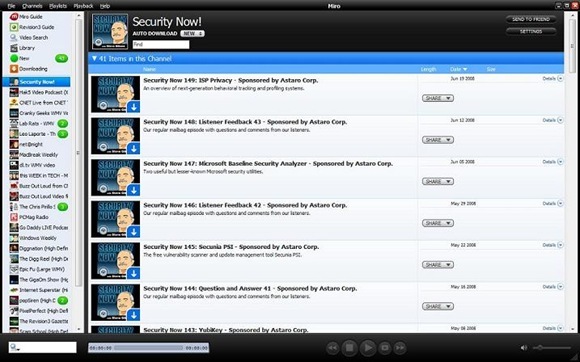This screenshot has height=362, width=580.
Task: Open SHARE dropdown for episode 148
Action: coord(438,140)
